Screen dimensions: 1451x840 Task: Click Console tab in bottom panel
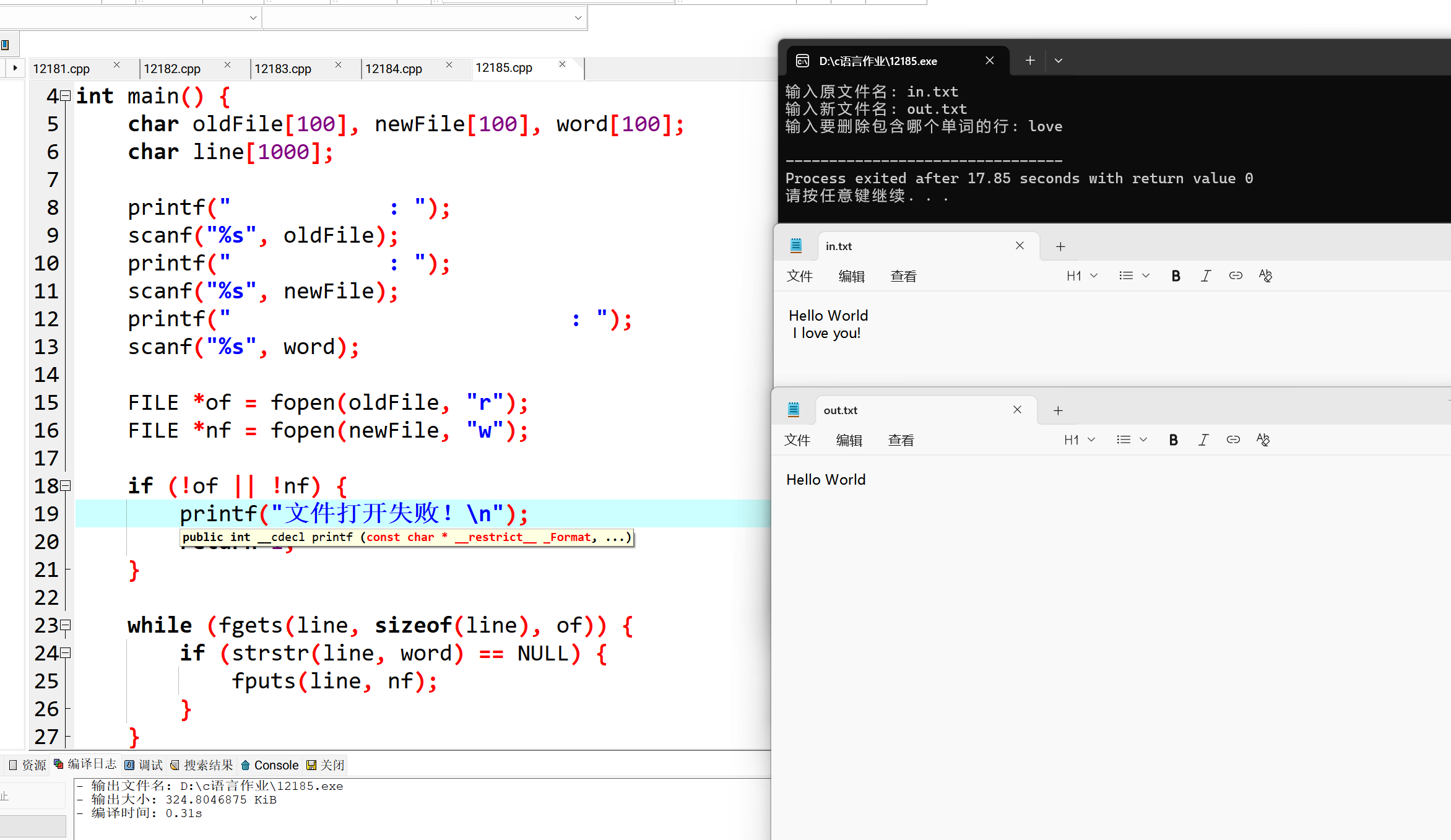[270, 765]
